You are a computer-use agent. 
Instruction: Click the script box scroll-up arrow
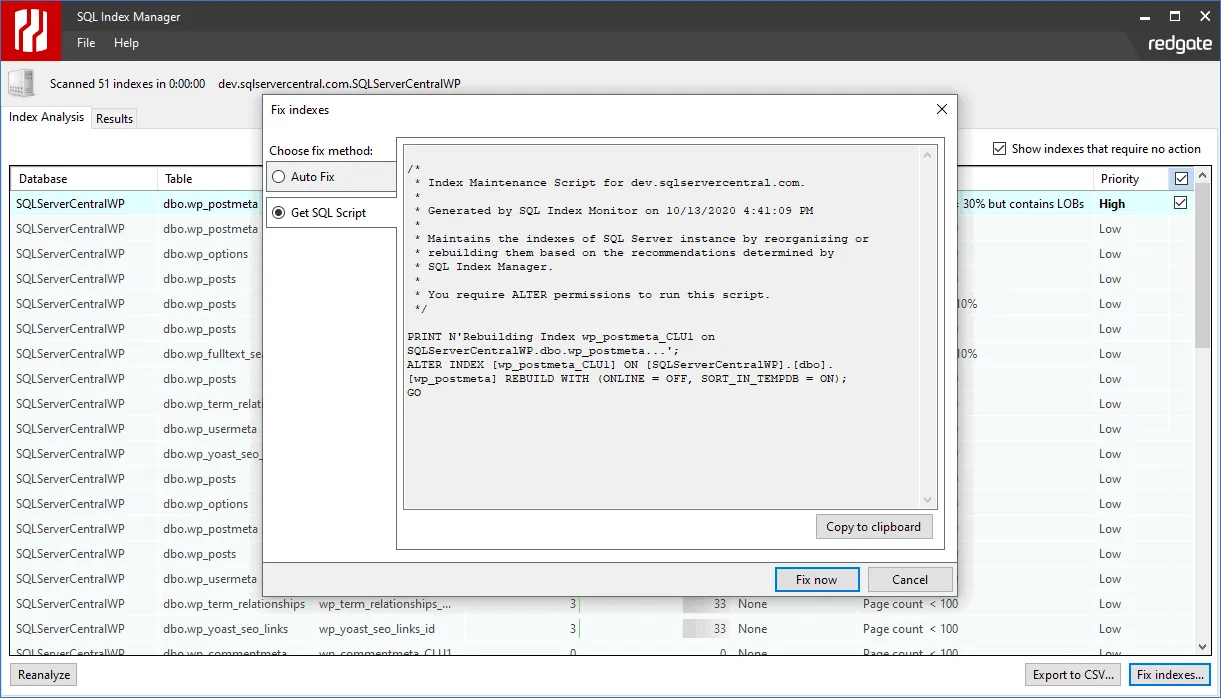pyautogui.click(x=927, y=155)
